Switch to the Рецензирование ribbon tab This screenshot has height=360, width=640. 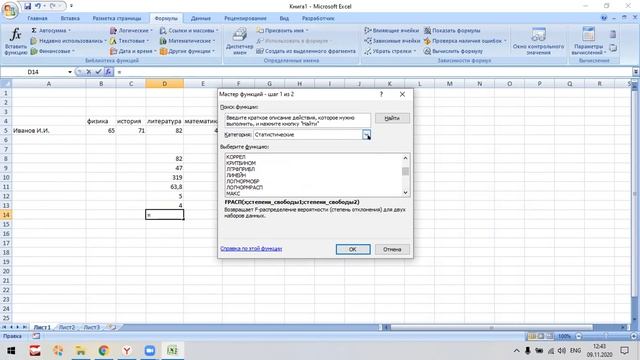pos(245,18)
